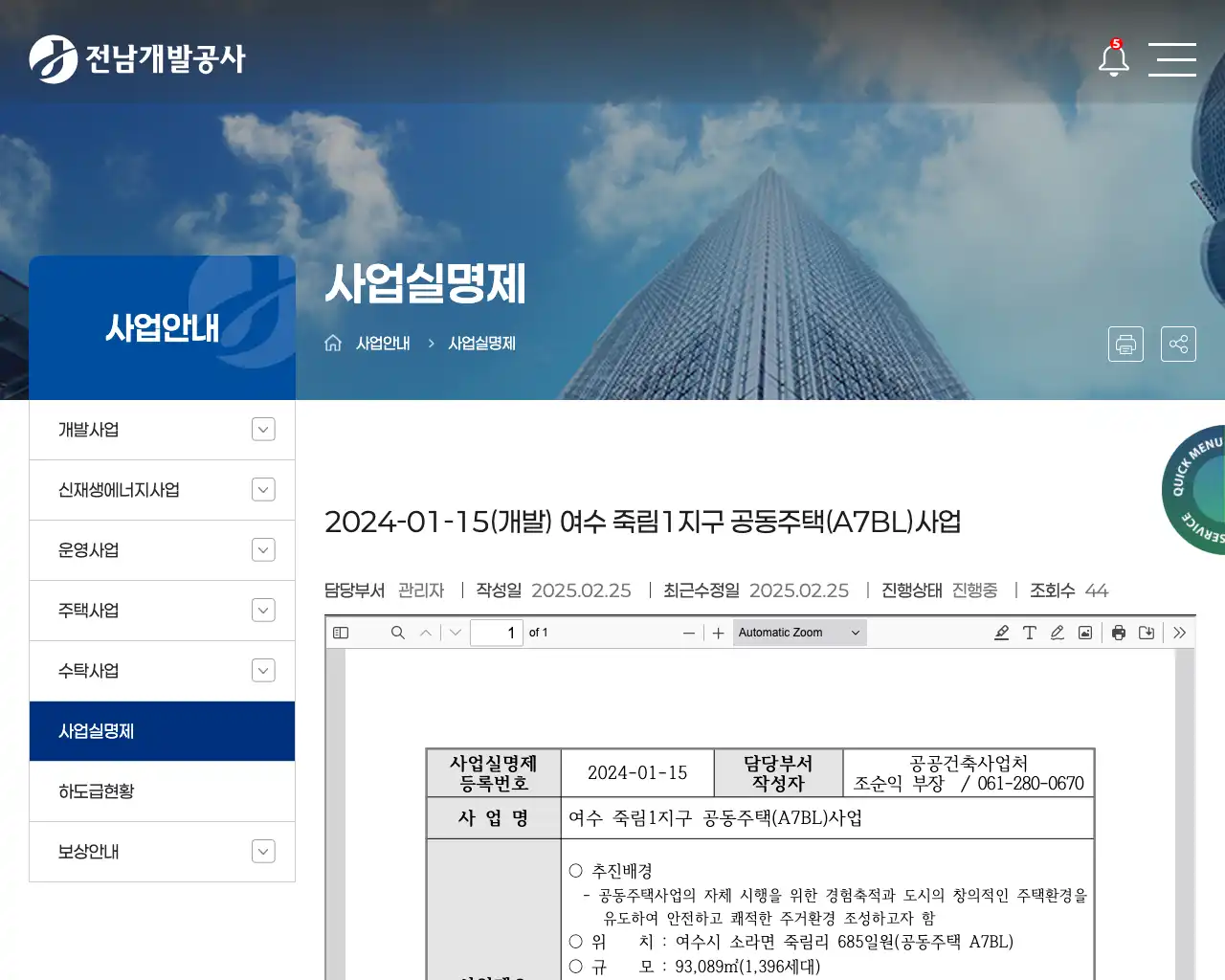Open the Automatic Zoom dropdown
Screen dimensions: 1225x980
(800, 633)
